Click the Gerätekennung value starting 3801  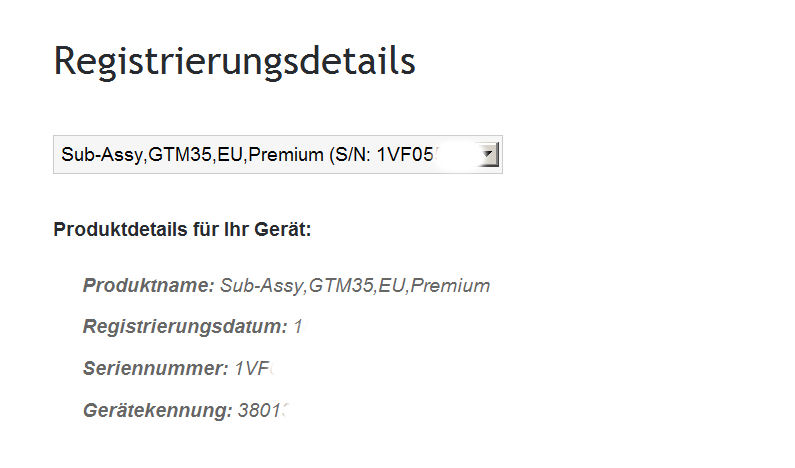click(263, 410)
